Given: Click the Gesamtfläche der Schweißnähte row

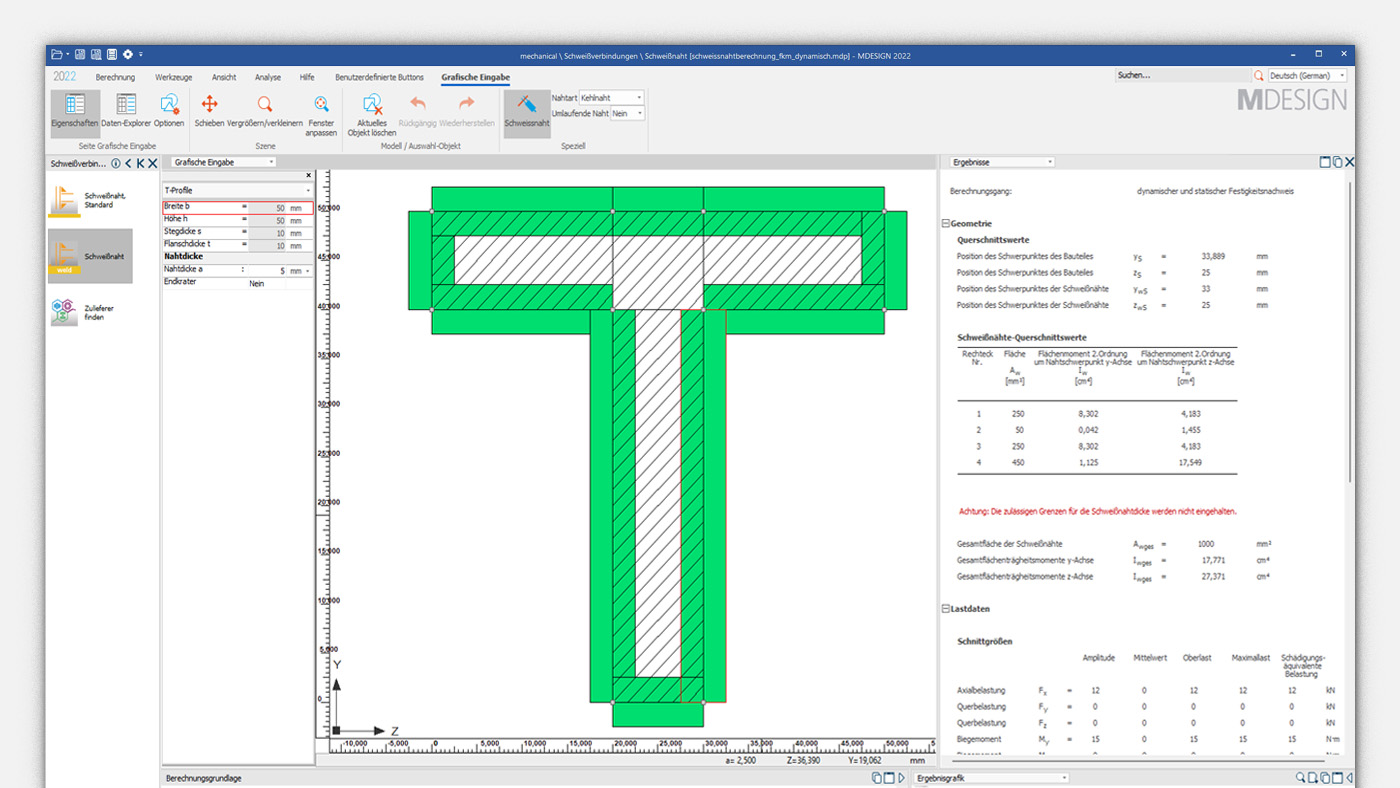Looking at the screenshot, I should (x=1114, y=544).
